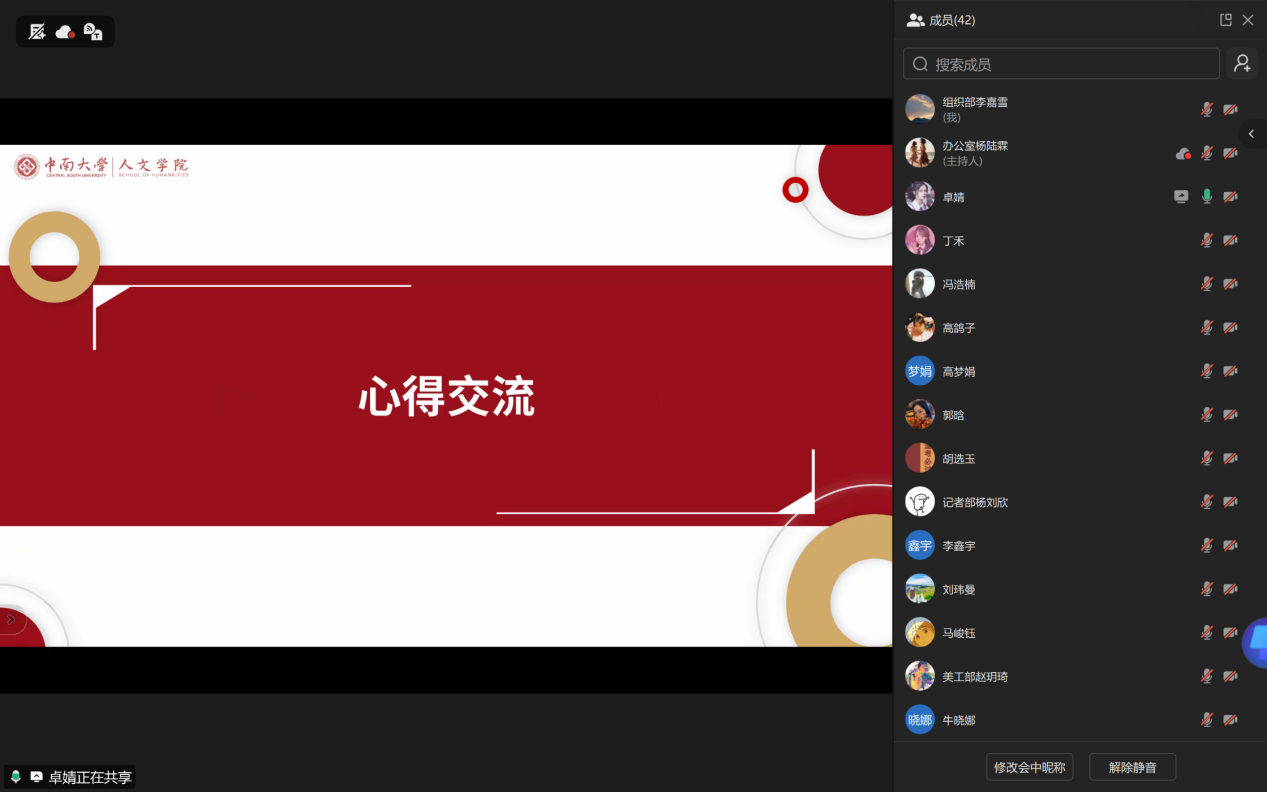The width and height of the screenshot is (1267, 792).
Task: Expand the slide-out arrow at left of shared screen
Action: 11,620
